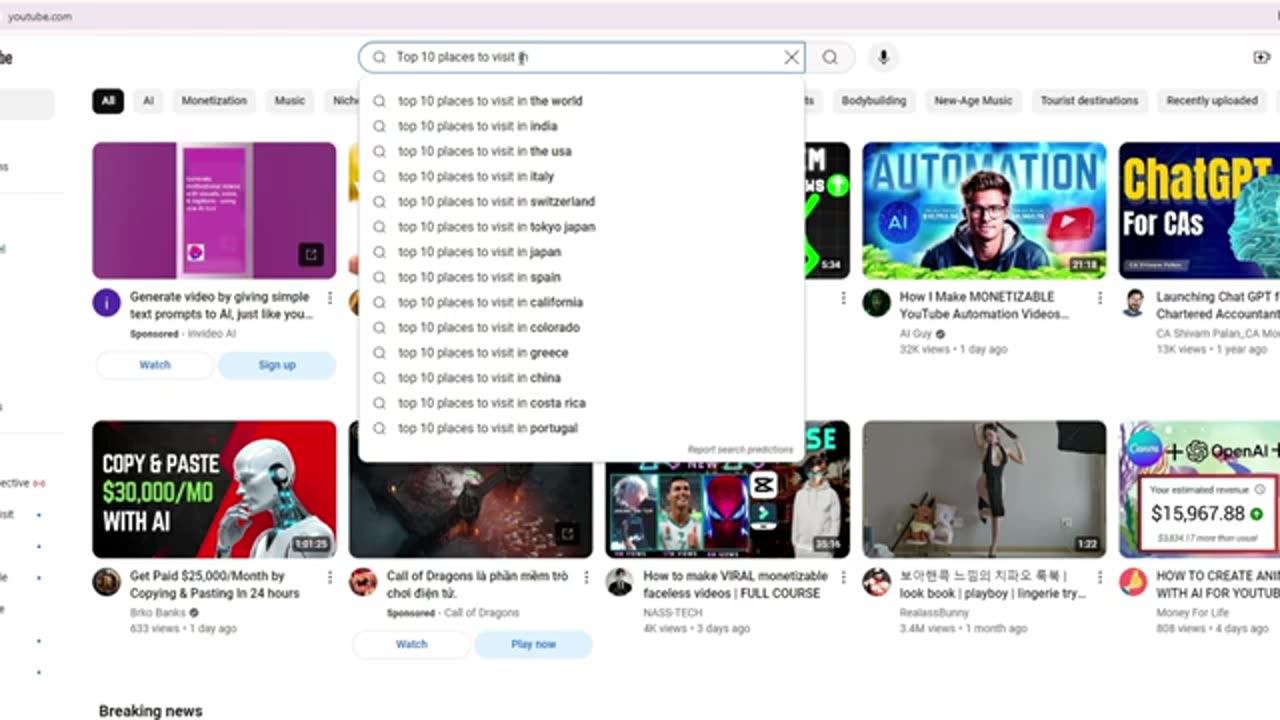
Task: Open the Create video icon at top right
Action: tap(1262, 58)
